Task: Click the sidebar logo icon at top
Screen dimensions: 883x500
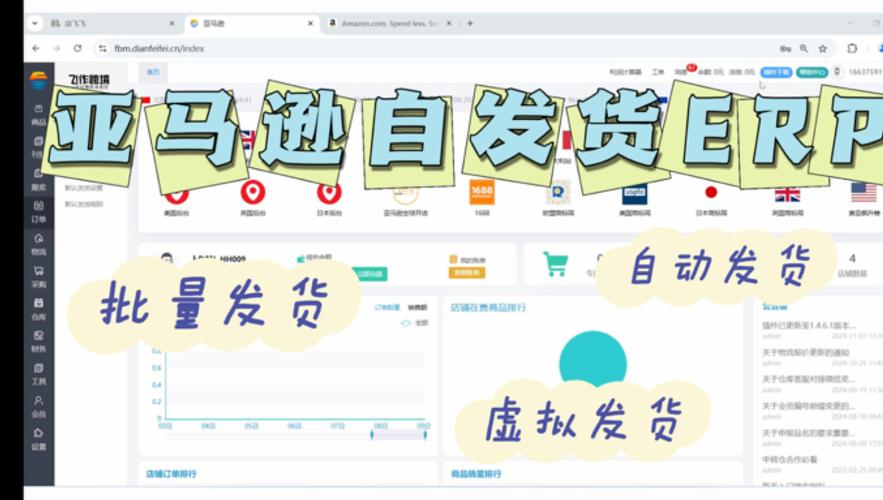Action: (x=38, y=80)
